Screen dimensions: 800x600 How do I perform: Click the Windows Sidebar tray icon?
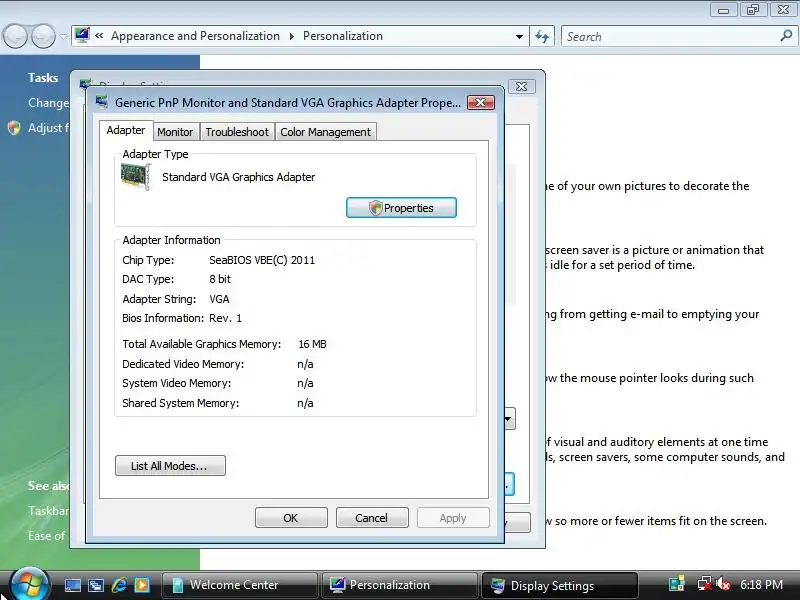[x=677, y=584]
